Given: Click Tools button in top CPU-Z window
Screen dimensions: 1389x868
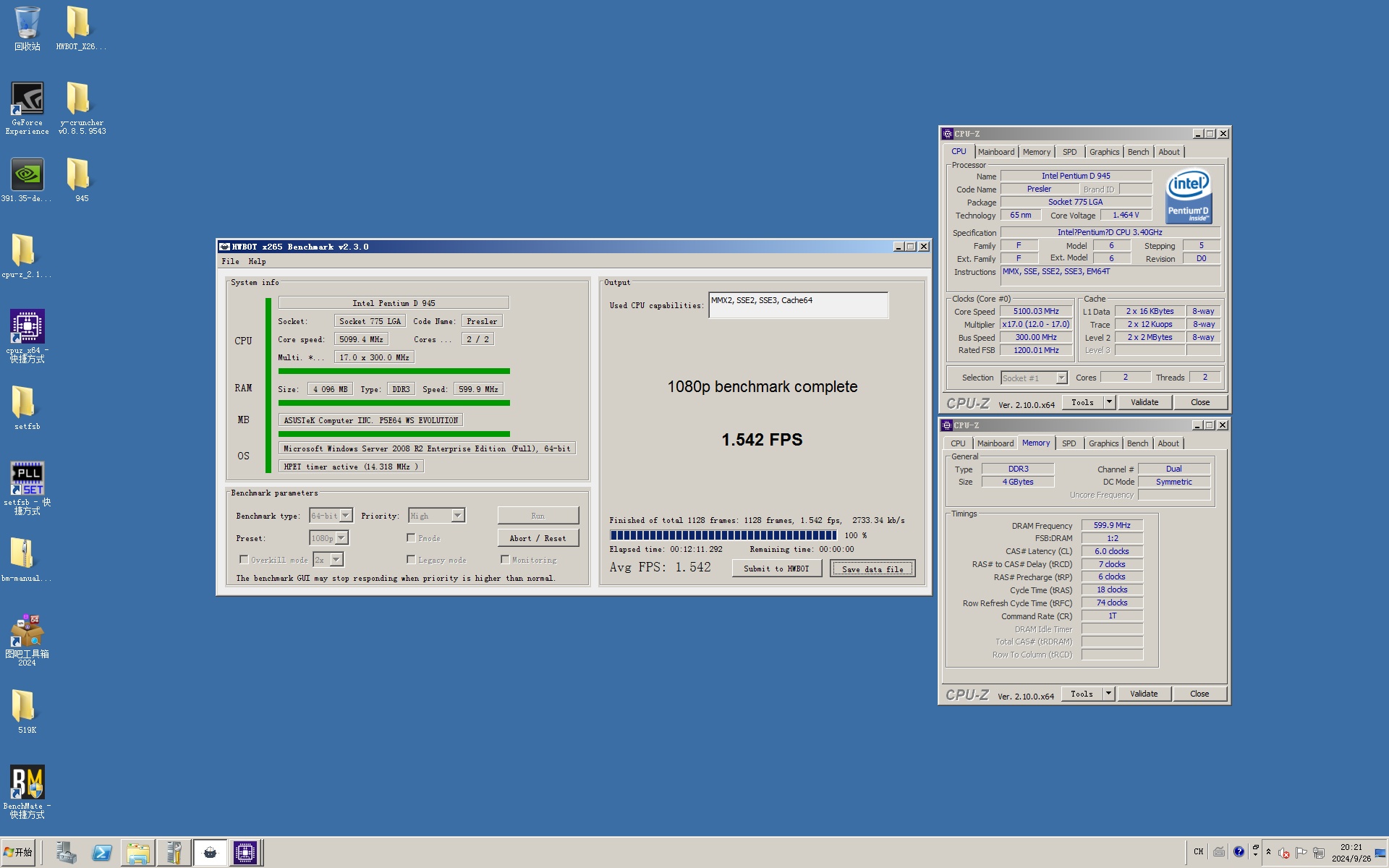Looking at the screenshot, I should (1083, 402).
